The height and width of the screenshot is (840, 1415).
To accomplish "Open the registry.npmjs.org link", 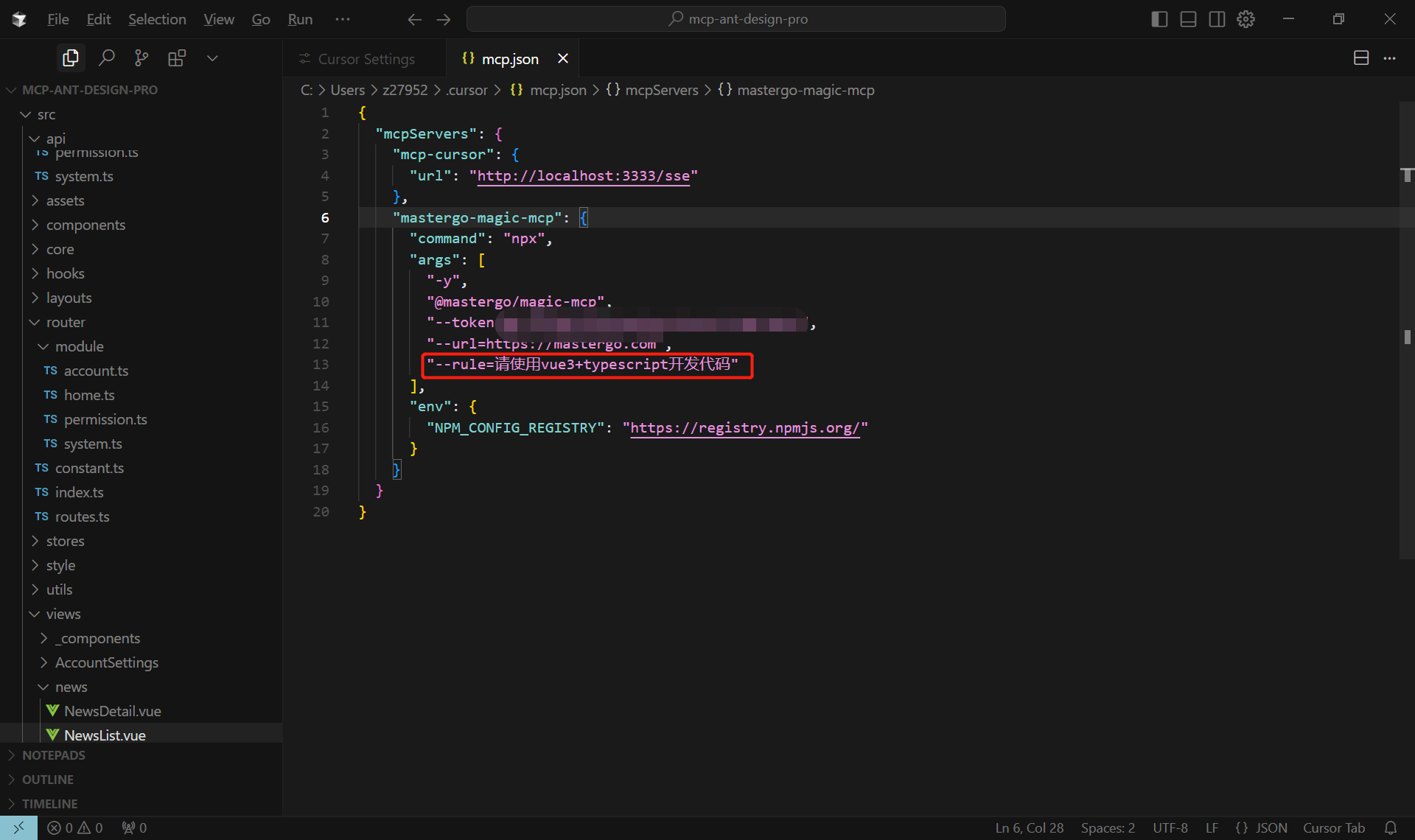I will (745, 428).
